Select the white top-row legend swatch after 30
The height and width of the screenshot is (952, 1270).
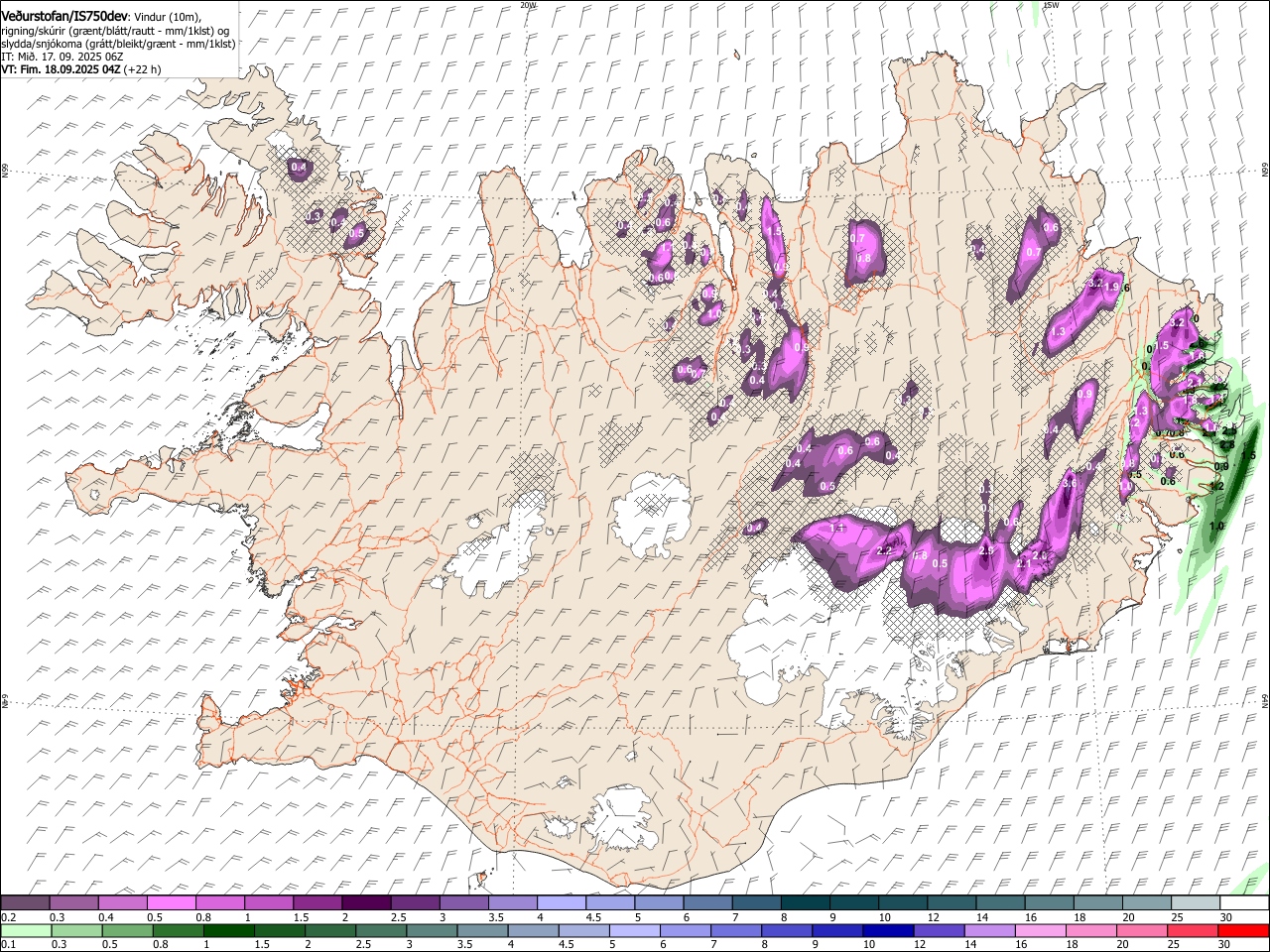[x=1244, y=903]
